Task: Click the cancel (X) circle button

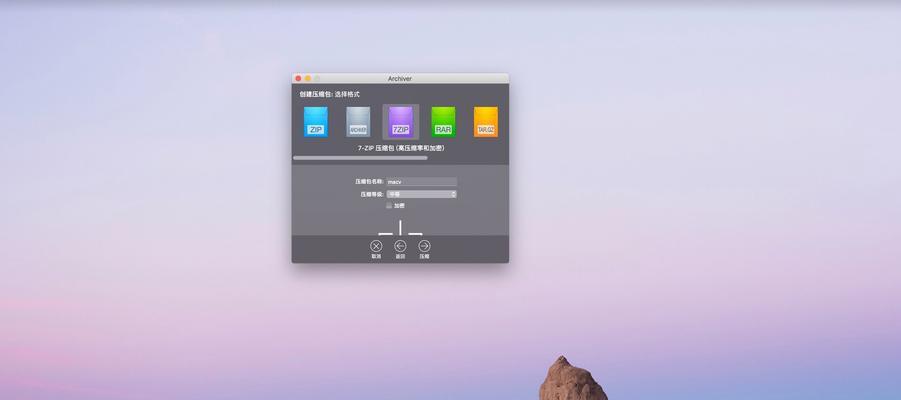Action: coord(376,246)
